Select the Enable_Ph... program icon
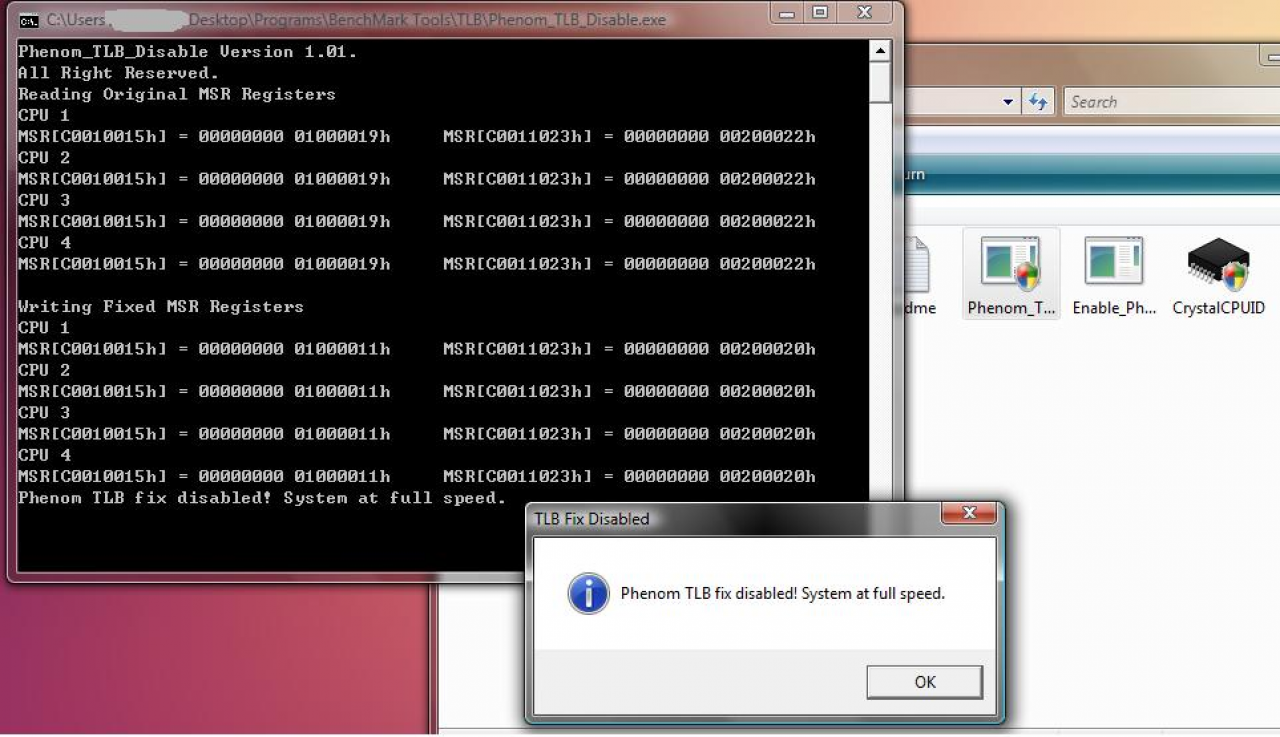1280x737 pixels. (x=1113, y=273)
